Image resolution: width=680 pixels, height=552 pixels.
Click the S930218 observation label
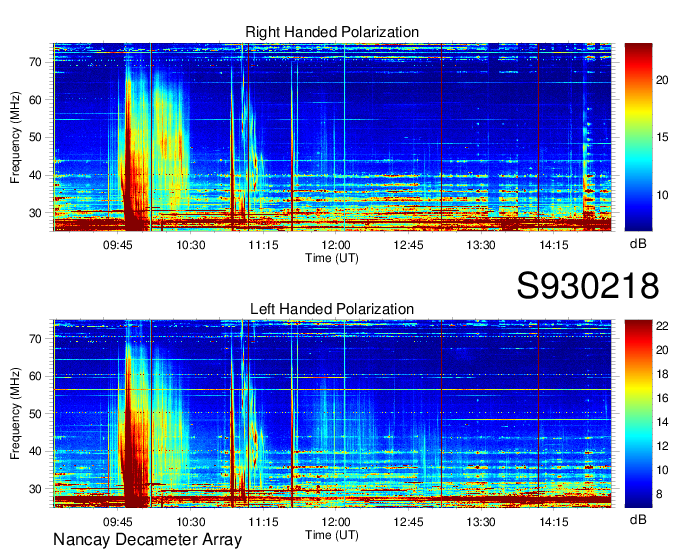[588, 286]
